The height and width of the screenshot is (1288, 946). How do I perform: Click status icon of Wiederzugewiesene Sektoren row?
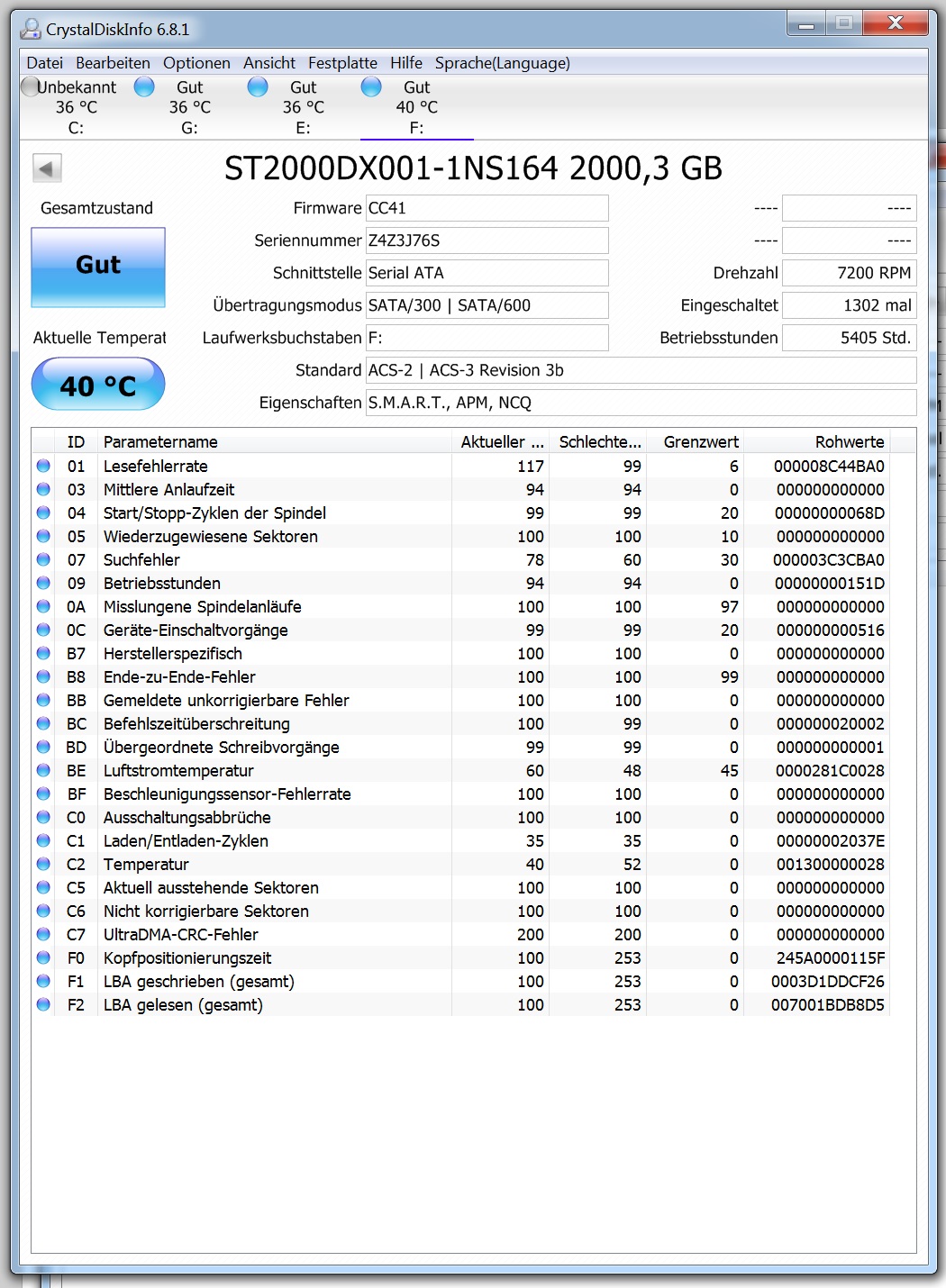(43, 536)
